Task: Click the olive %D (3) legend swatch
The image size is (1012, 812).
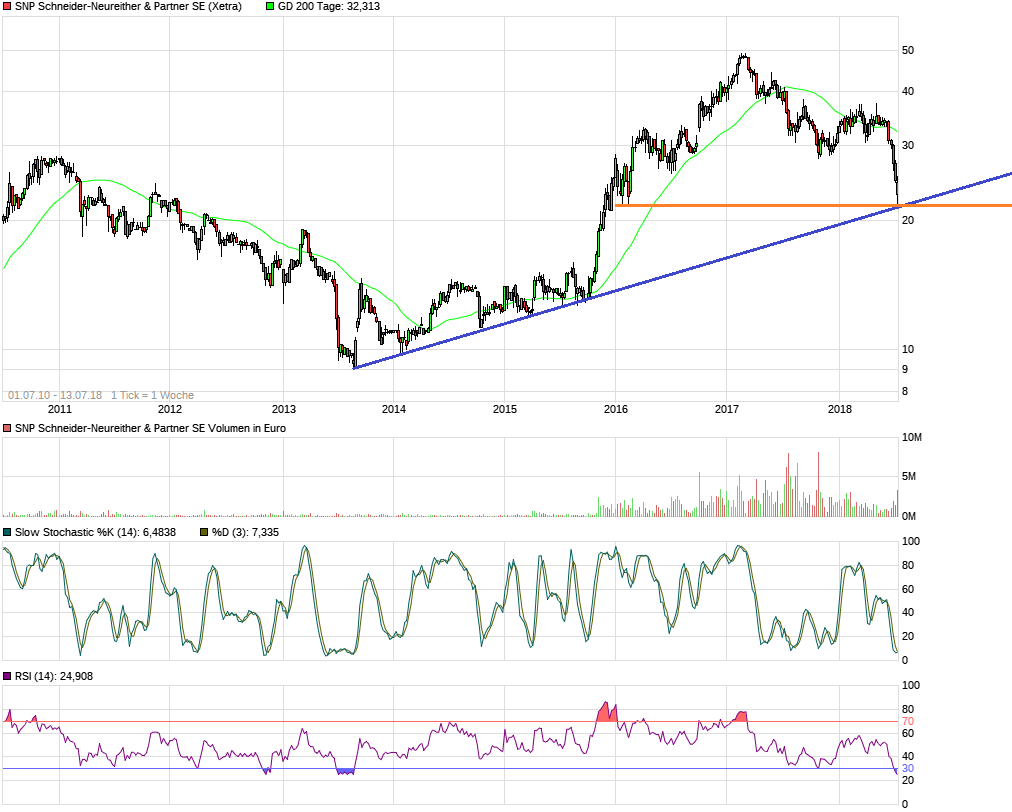Action: point(204,533)
